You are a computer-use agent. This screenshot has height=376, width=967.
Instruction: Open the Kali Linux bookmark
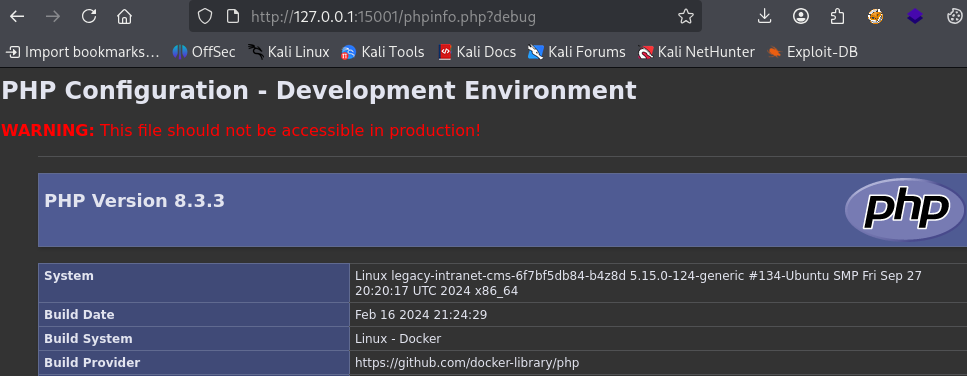click(289, 52)
